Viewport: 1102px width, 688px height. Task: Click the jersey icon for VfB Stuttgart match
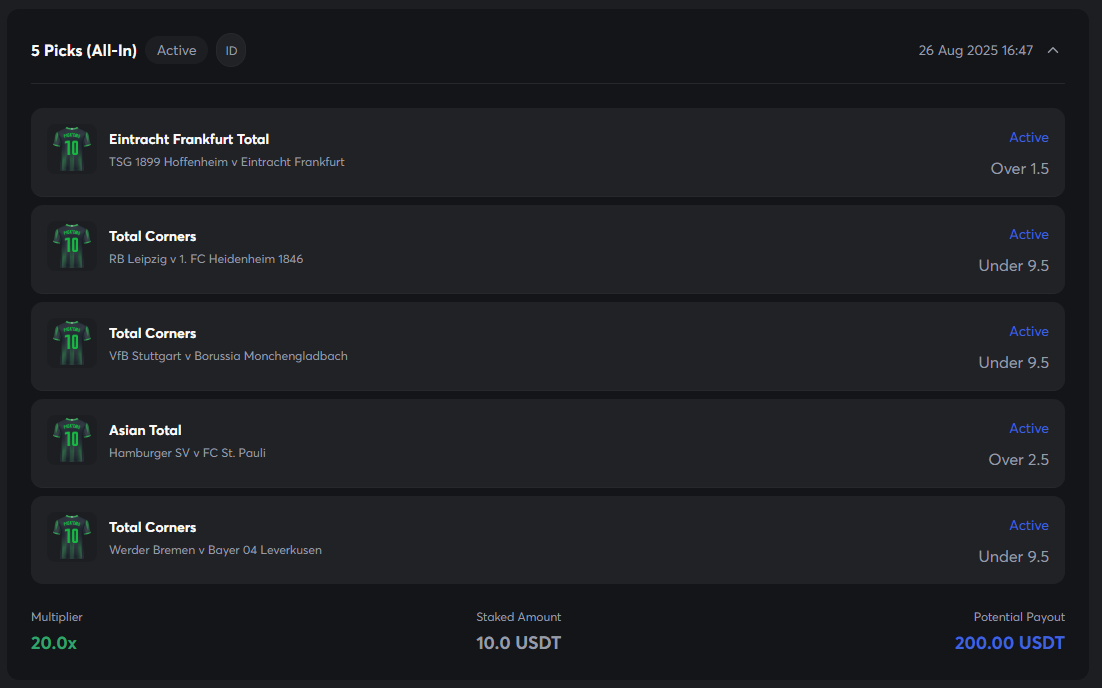pos(71,343)
